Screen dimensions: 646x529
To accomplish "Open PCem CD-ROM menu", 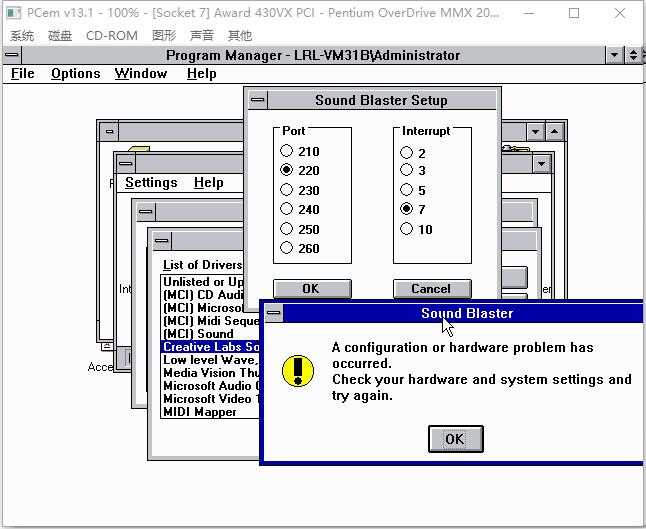I will (x=112, y=36).
